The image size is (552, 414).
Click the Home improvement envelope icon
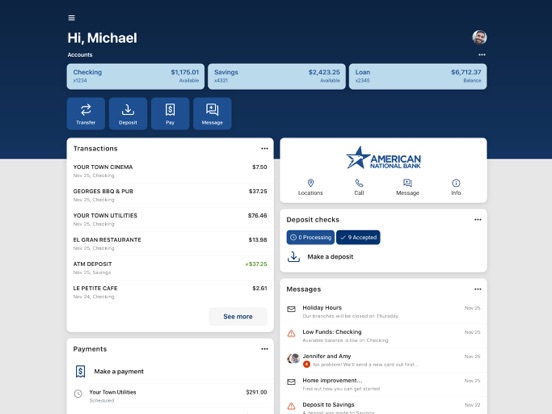point(291,382)
